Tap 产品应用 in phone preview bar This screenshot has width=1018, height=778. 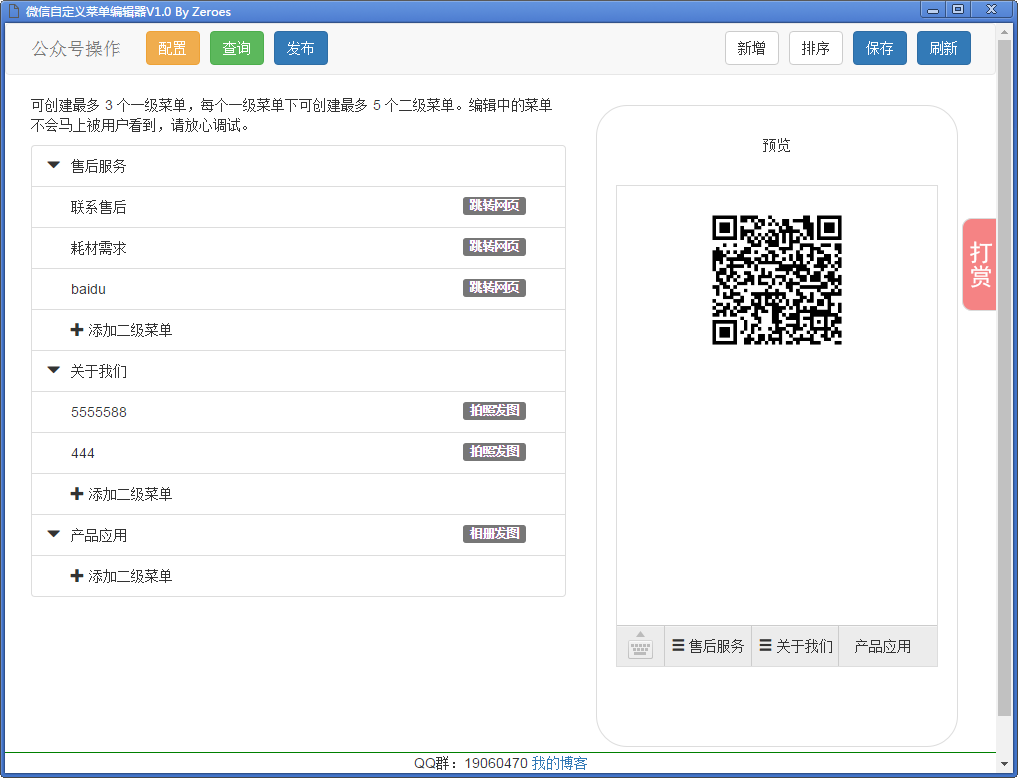(x=888, y=646)
